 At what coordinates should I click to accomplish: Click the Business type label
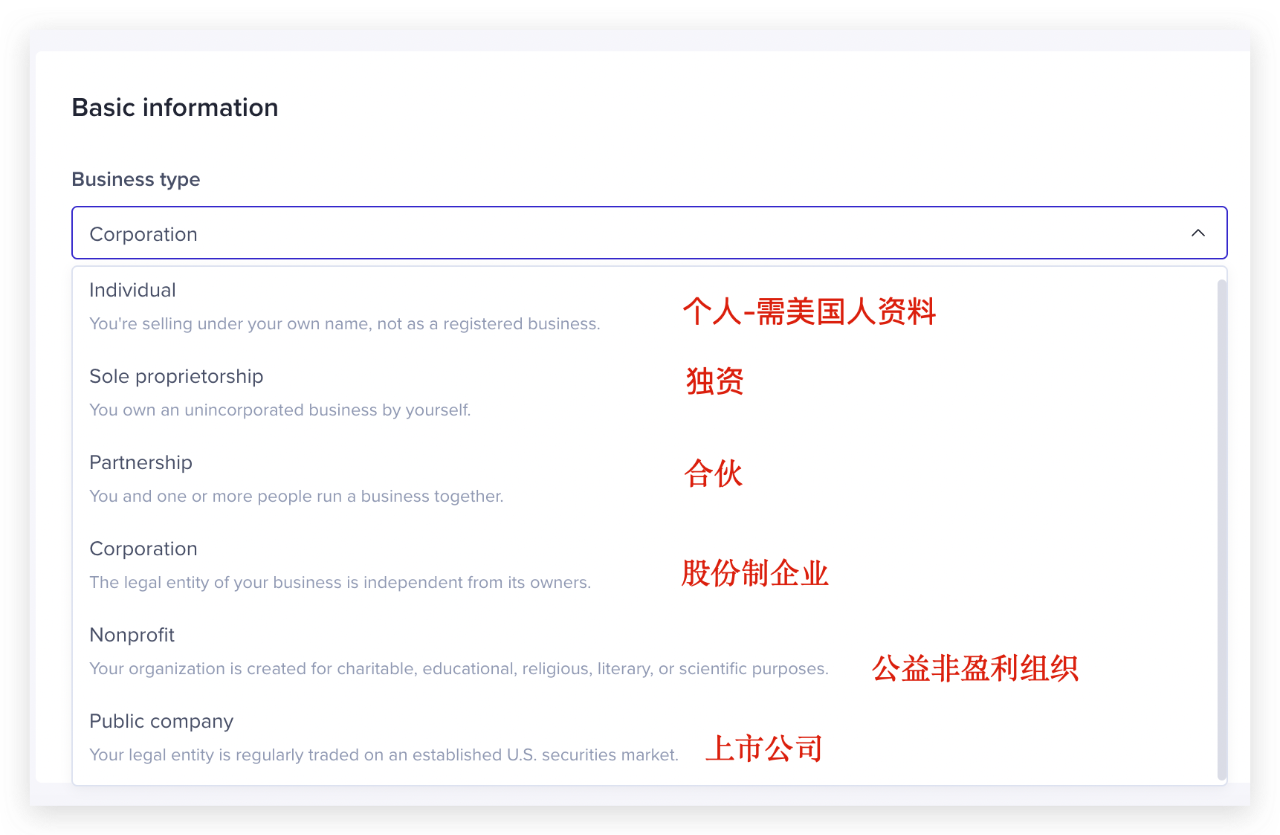coord(135,179)
